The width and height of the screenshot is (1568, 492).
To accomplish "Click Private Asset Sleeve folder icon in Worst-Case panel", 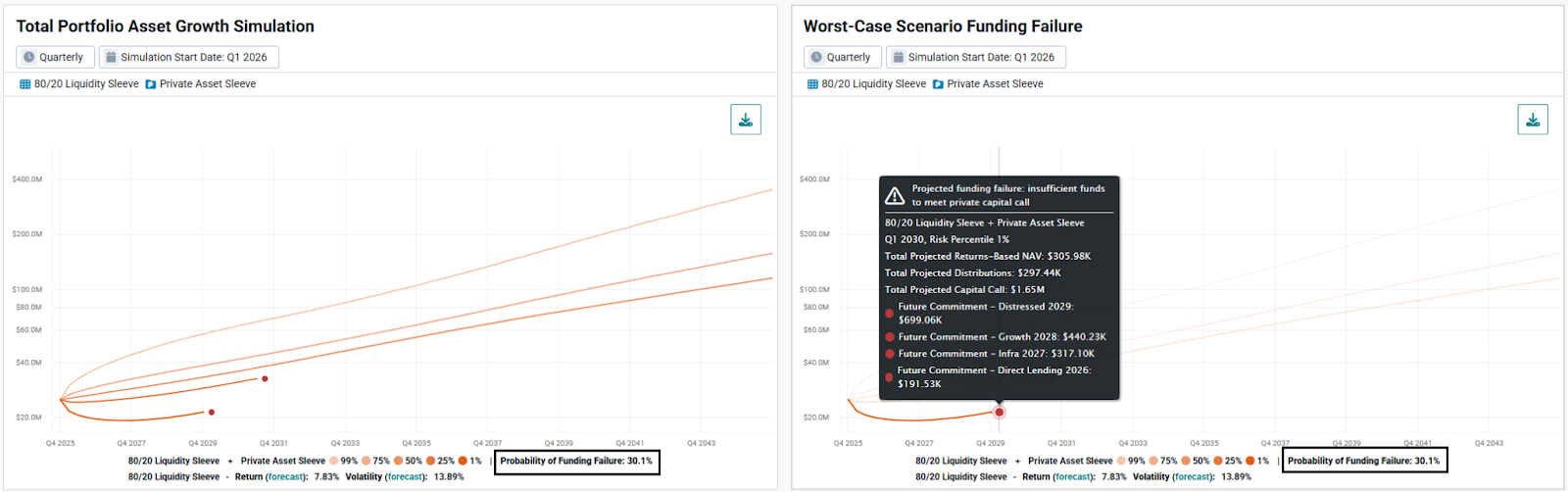I will 938,84.
